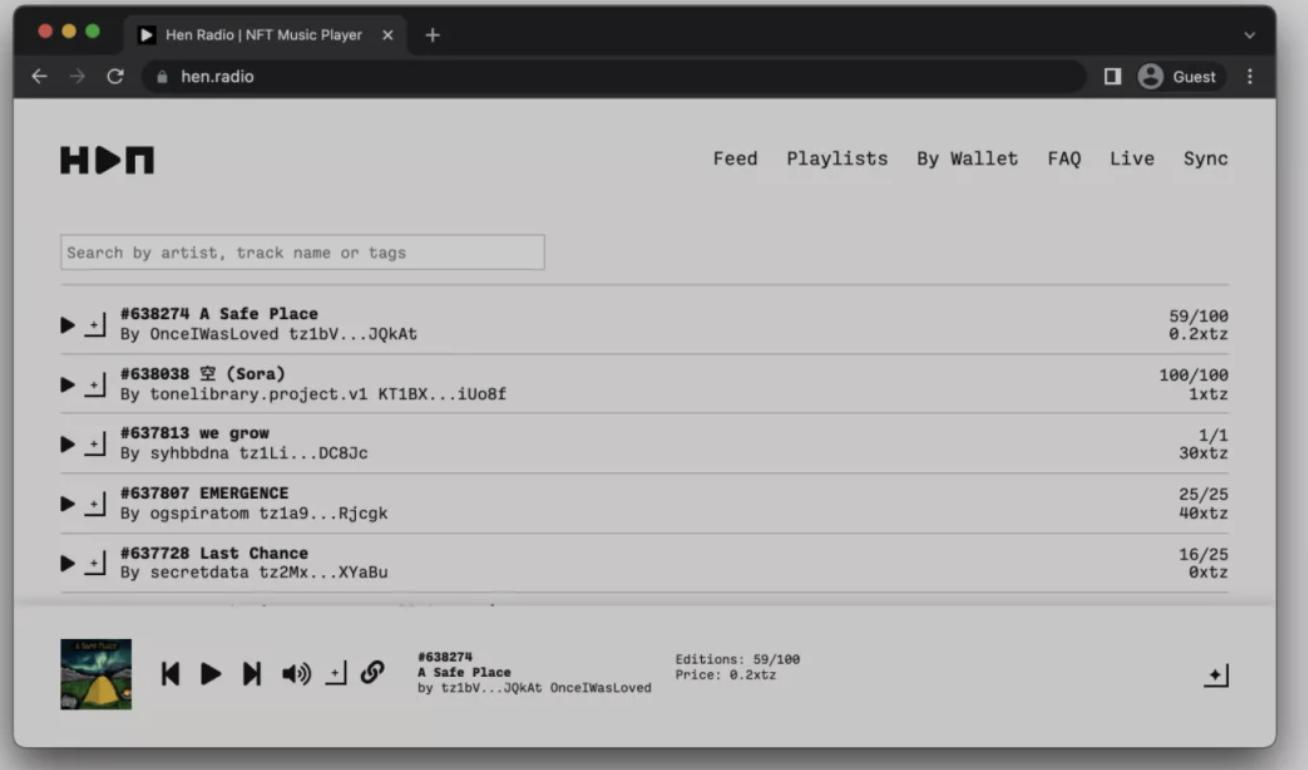Open the Feed page

[x=735, y=159]
